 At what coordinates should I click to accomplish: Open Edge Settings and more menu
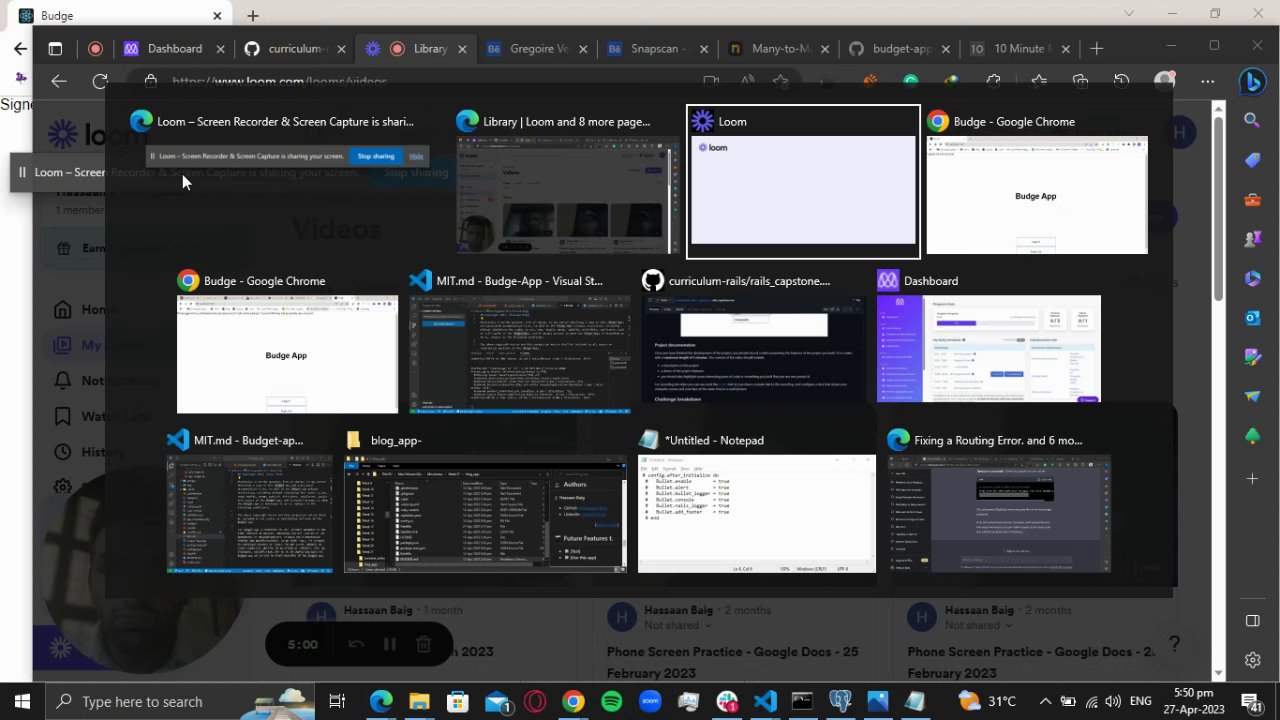pos(1208,81)
